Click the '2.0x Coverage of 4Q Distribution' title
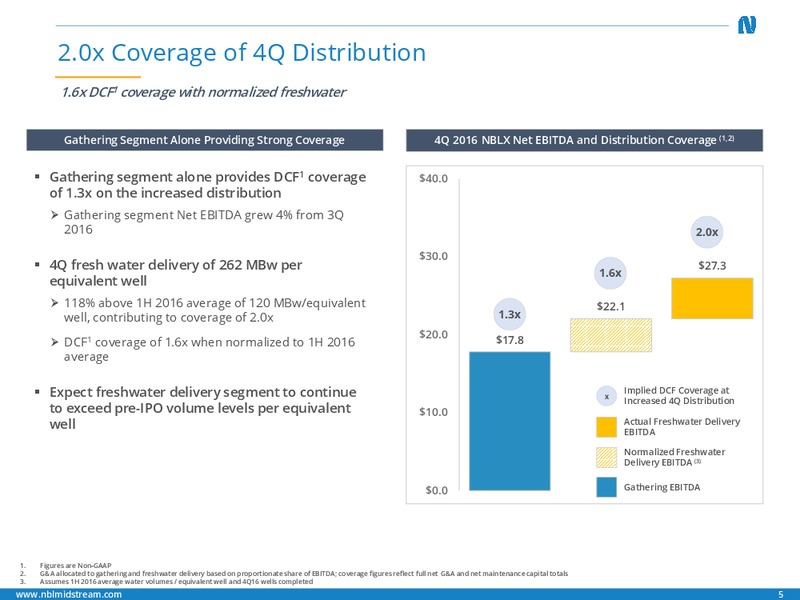Viewport: 800px width, 600px height. pos(241,53)
